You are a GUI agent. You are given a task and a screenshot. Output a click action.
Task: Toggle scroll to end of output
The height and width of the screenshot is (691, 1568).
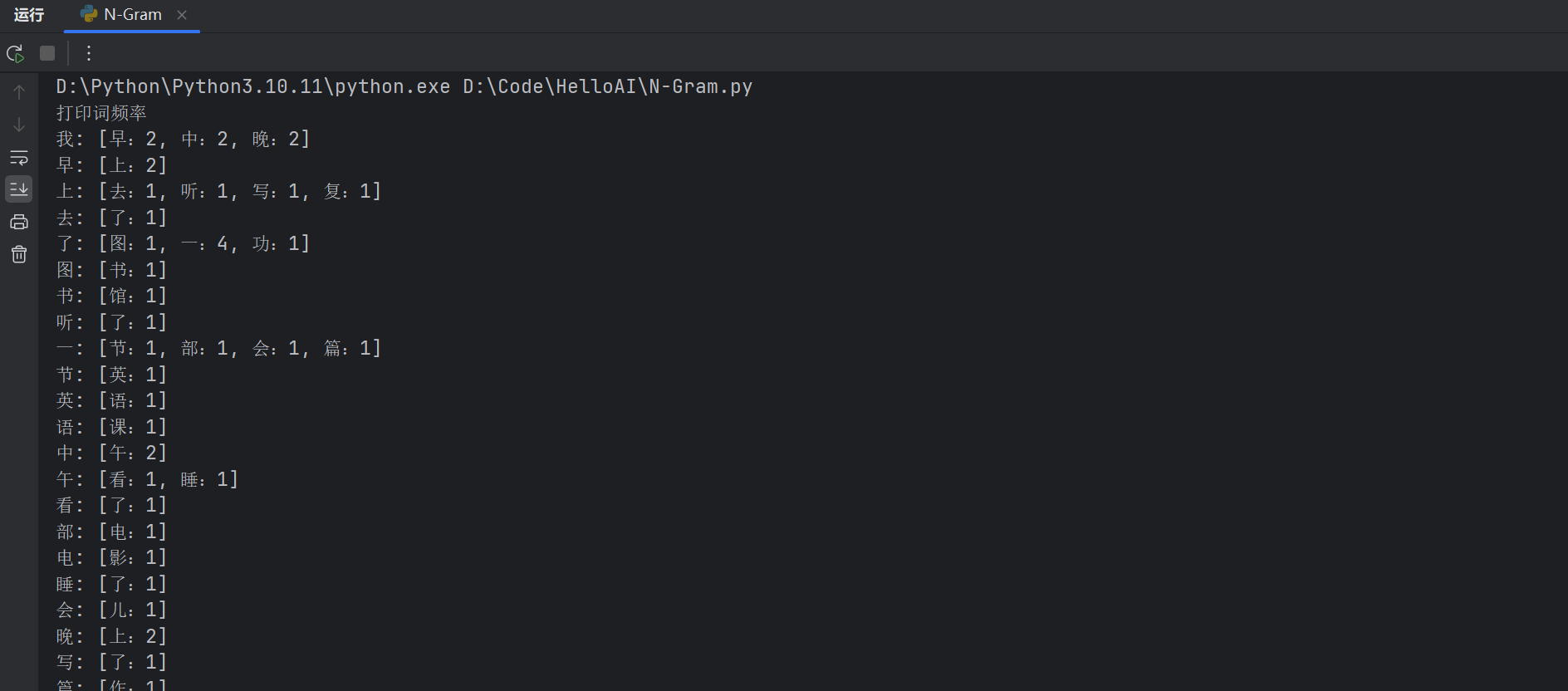19,189
